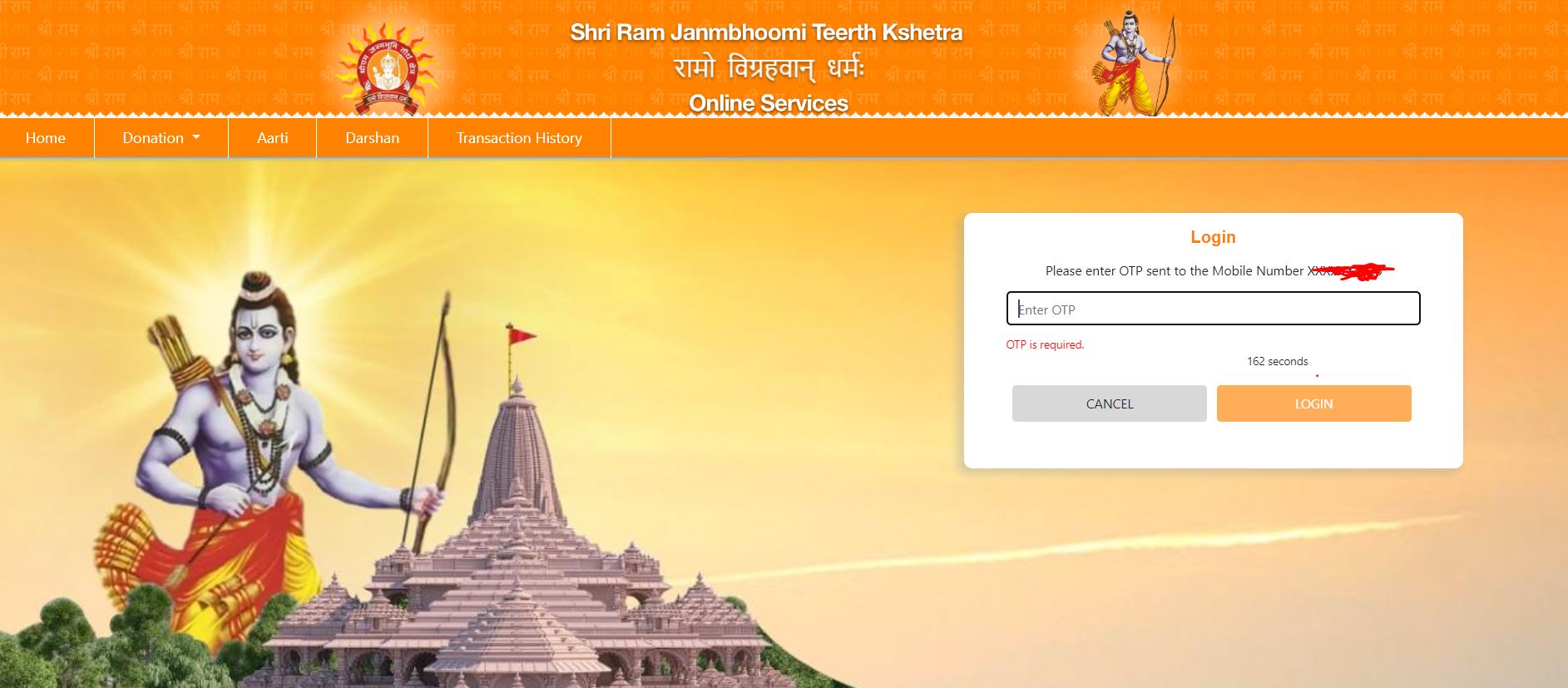Viewport: 1568px width, 688px height.
Task: Go to the Home menu item
Action: click(46, 138)
